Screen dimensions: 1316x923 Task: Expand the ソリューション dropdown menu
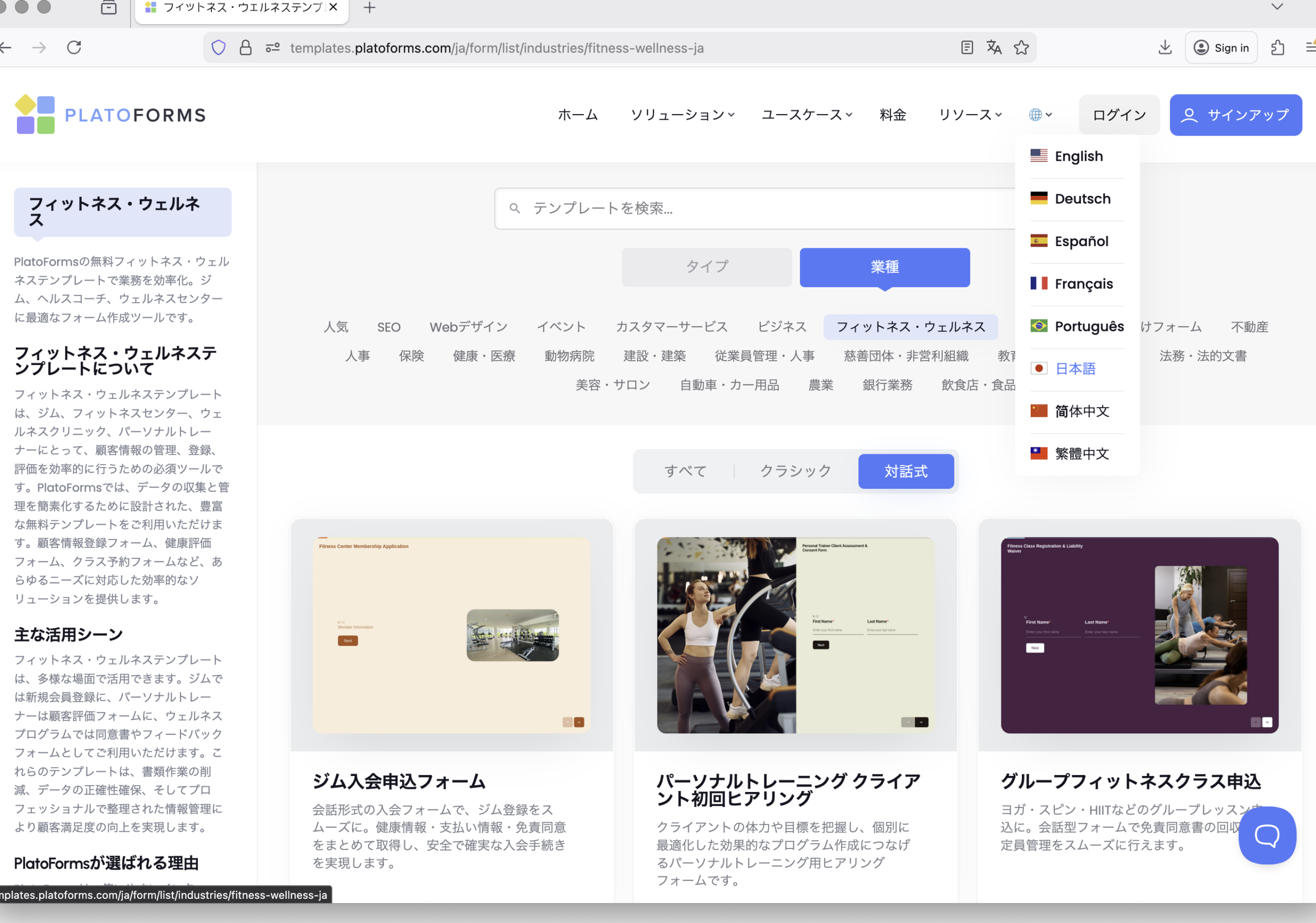[x=682, y=115]
